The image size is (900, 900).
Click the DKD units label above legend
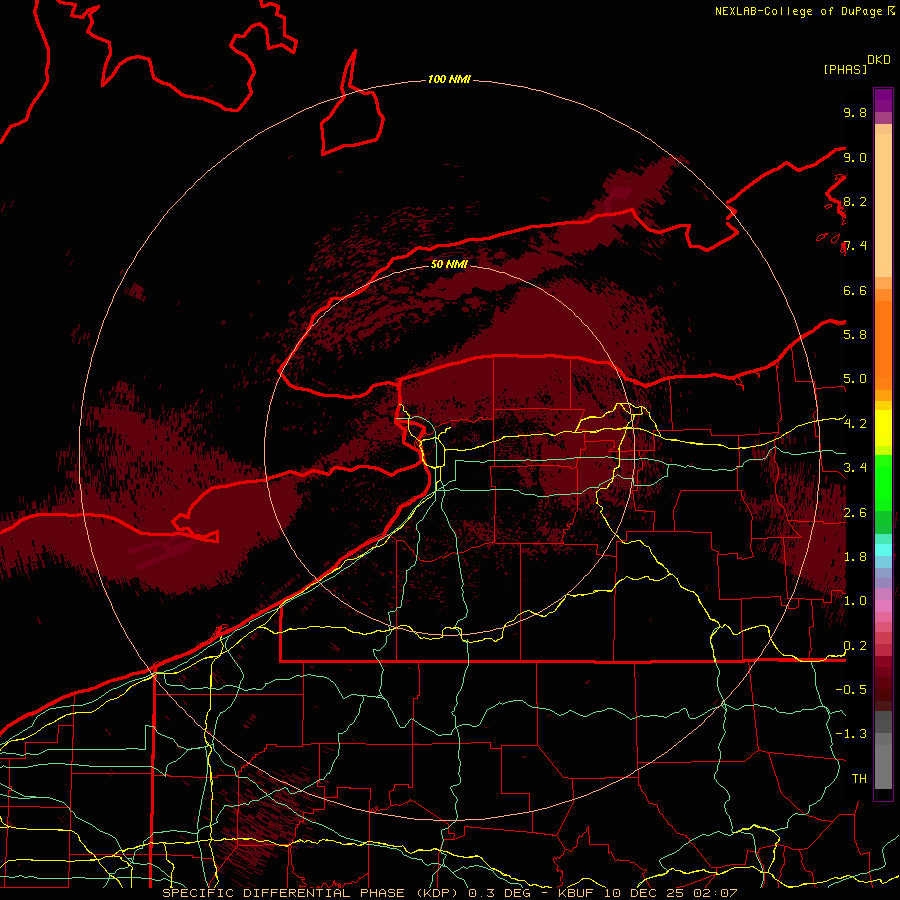coord(879,60)
